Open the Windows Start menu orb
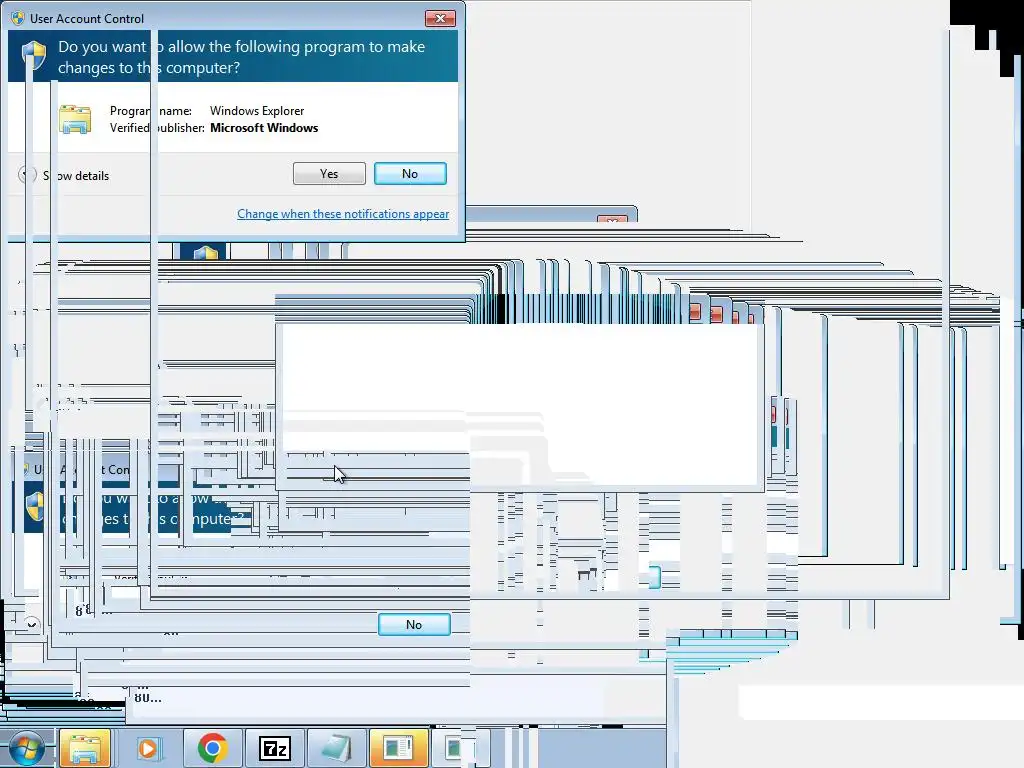Image resolution: width=1024 pixels, height=768 pixels. point(25,749)
